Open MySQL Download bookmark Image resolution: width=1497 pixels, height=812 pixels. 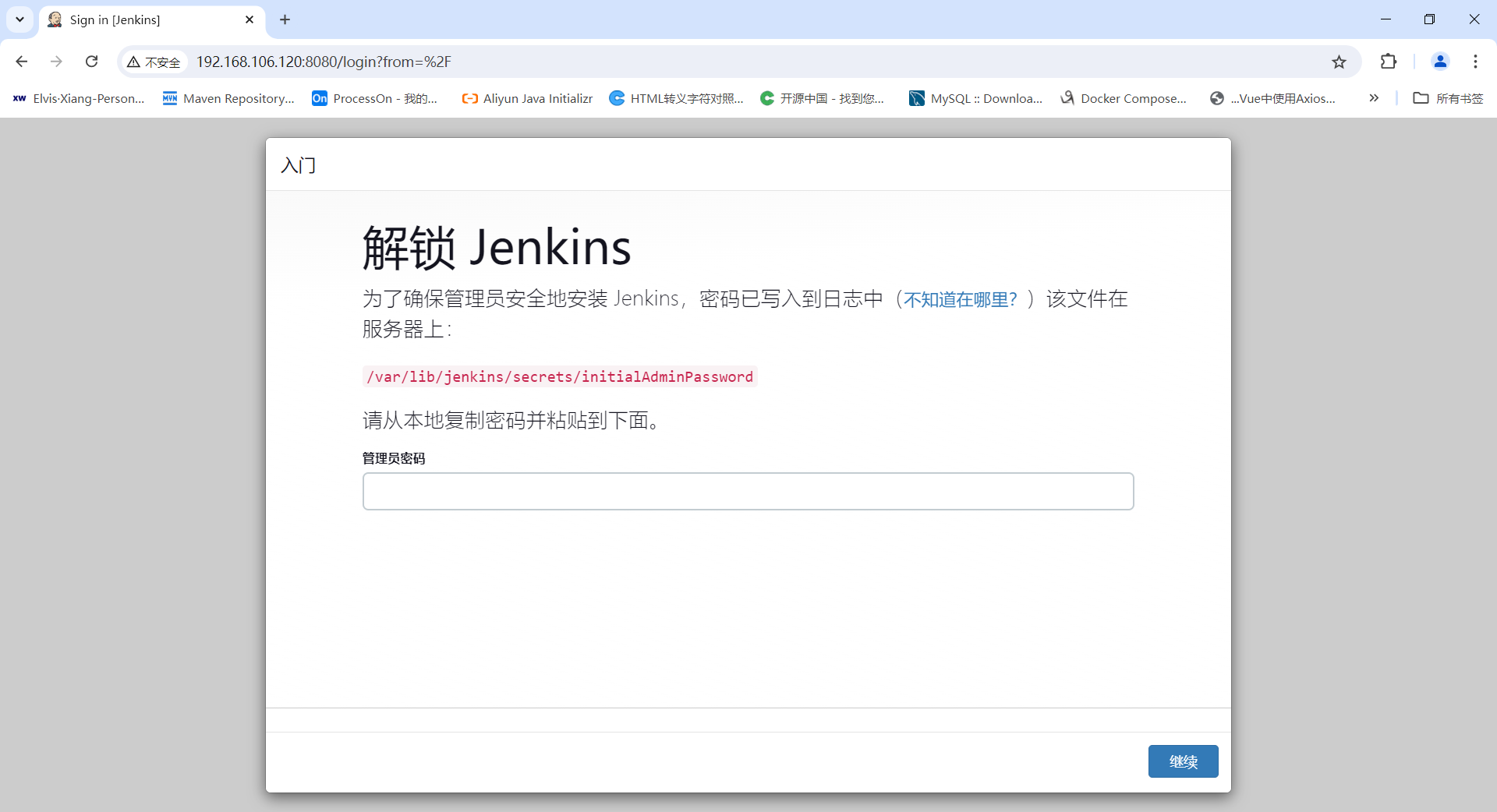pos(975,98)
